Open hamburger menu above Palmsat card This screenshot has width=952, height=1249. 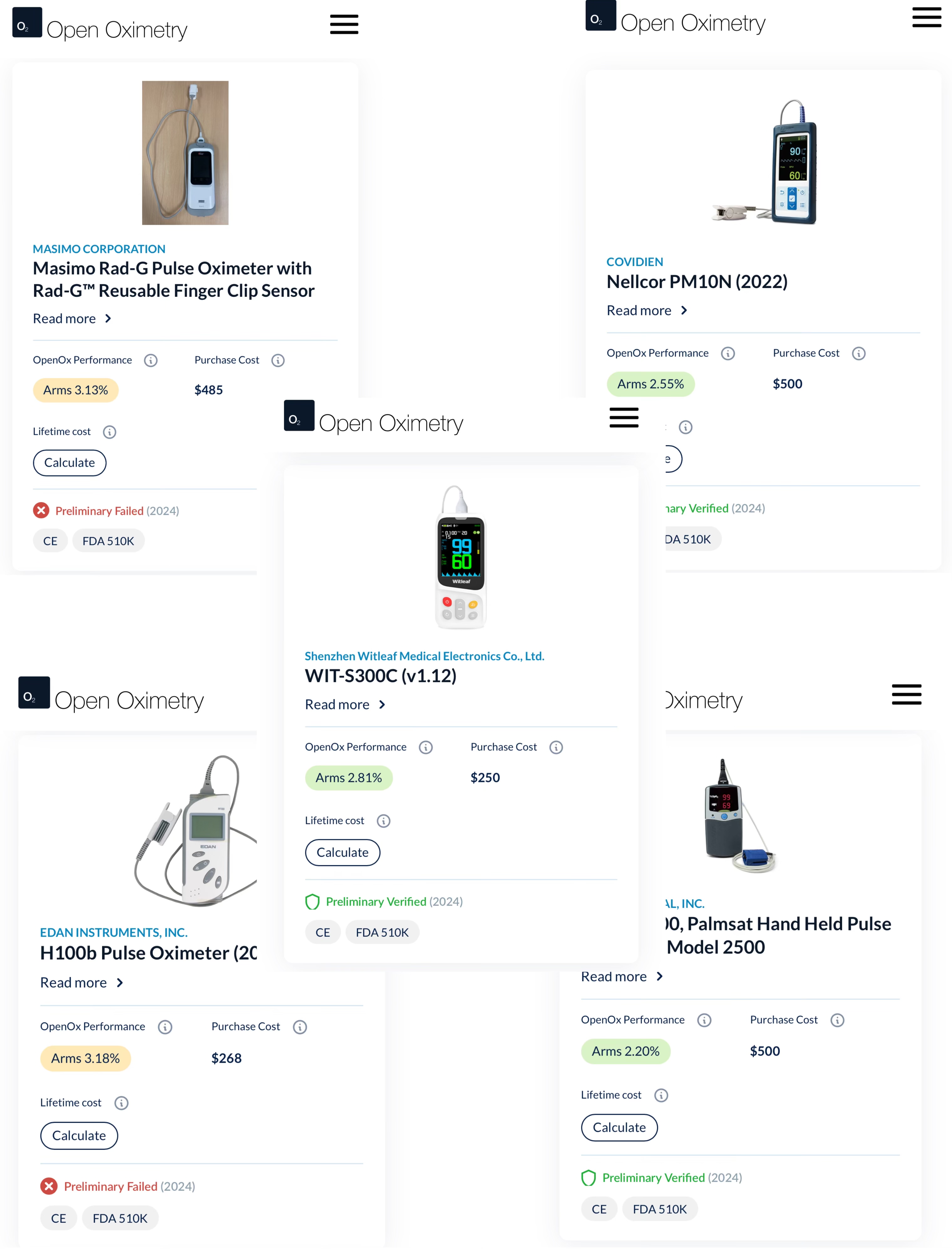(906, 694)
